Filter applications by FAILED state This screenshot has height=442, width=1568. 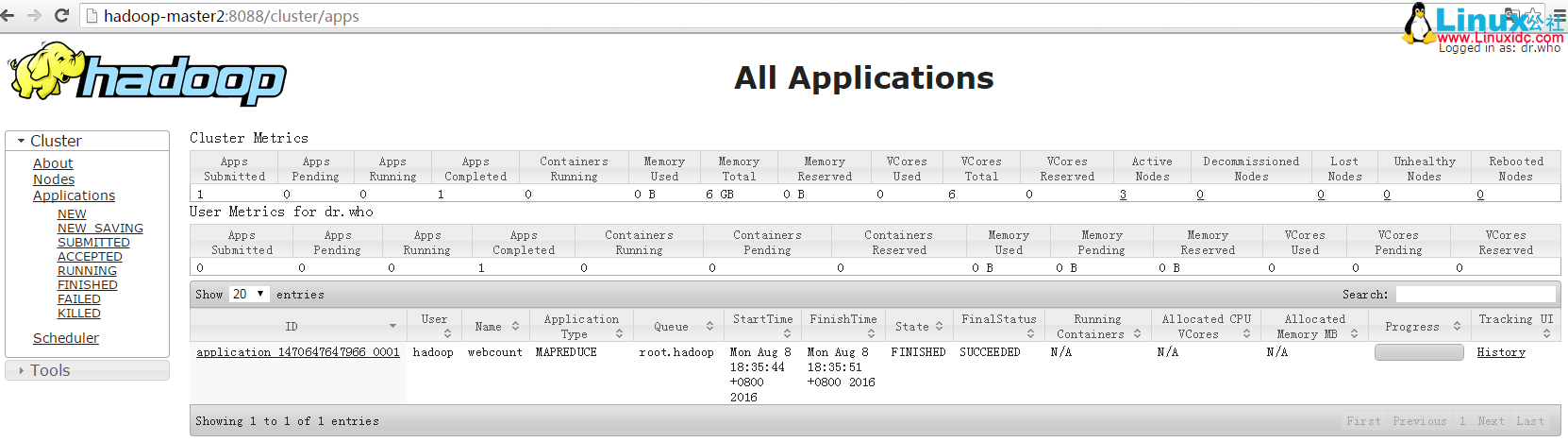(79, 299)
